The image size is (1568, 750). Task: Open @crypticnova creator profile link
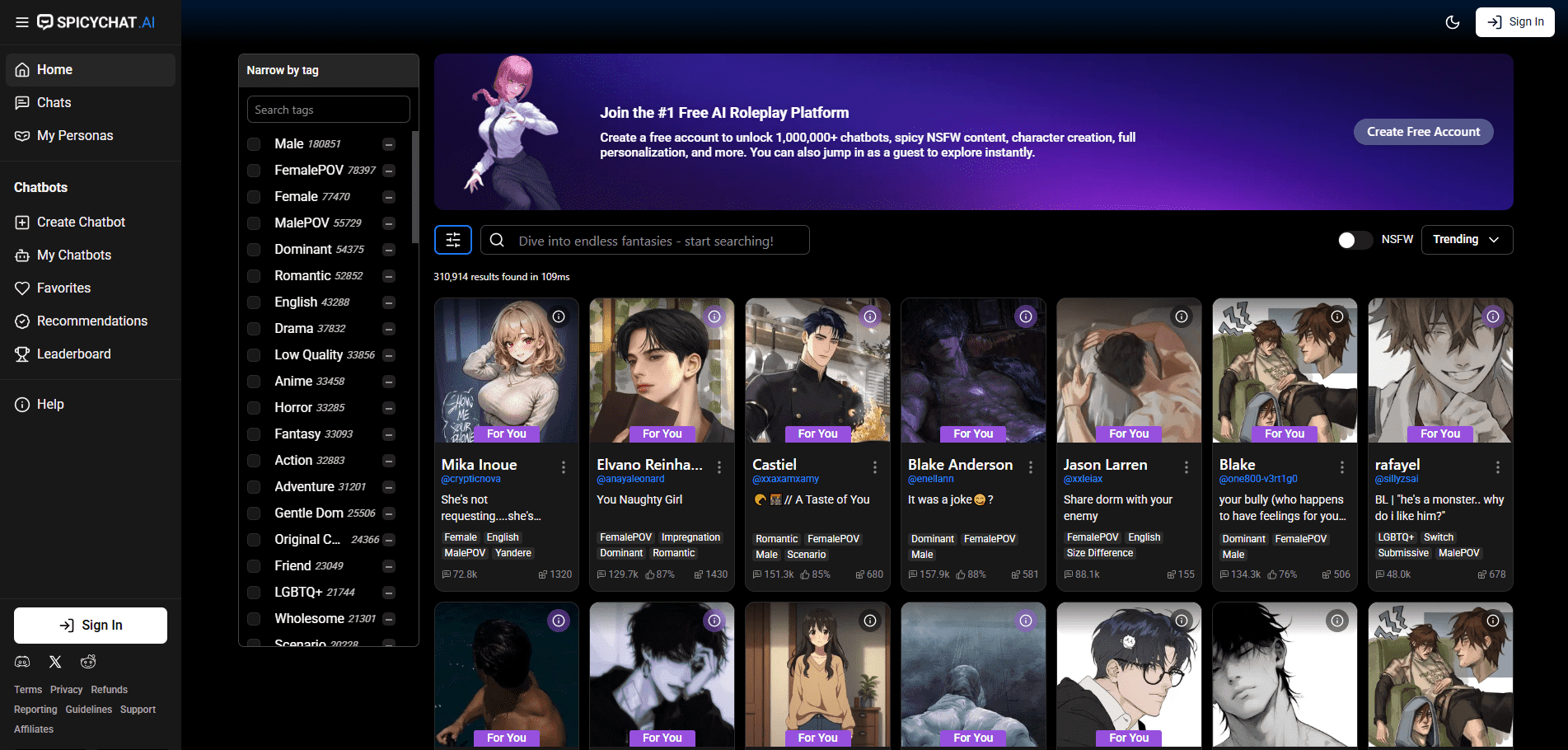point(470,479)
